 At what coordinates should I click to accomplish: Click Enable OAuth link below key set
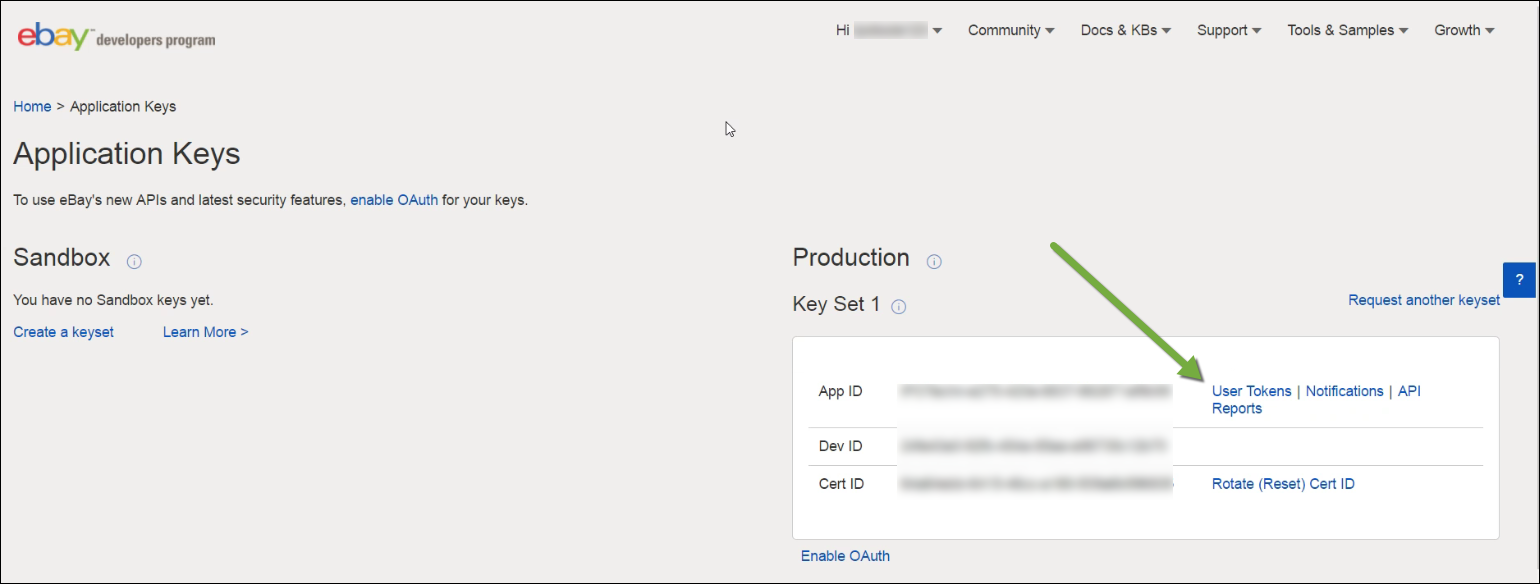click(845, 556)
